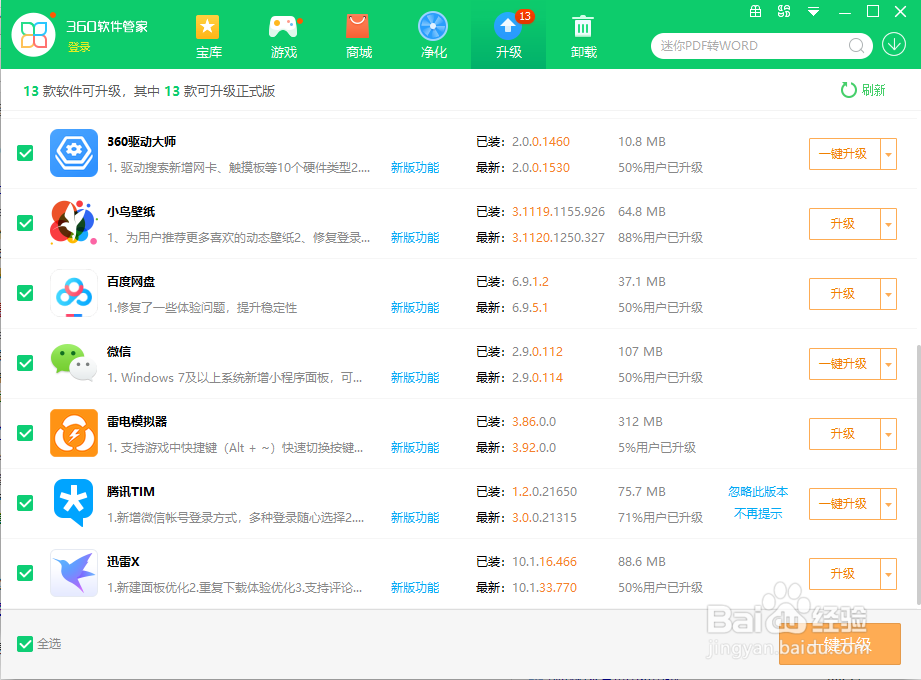921x680 pixels.
Task: Click the 百度网盘 app icon
Action: point(74,293)
